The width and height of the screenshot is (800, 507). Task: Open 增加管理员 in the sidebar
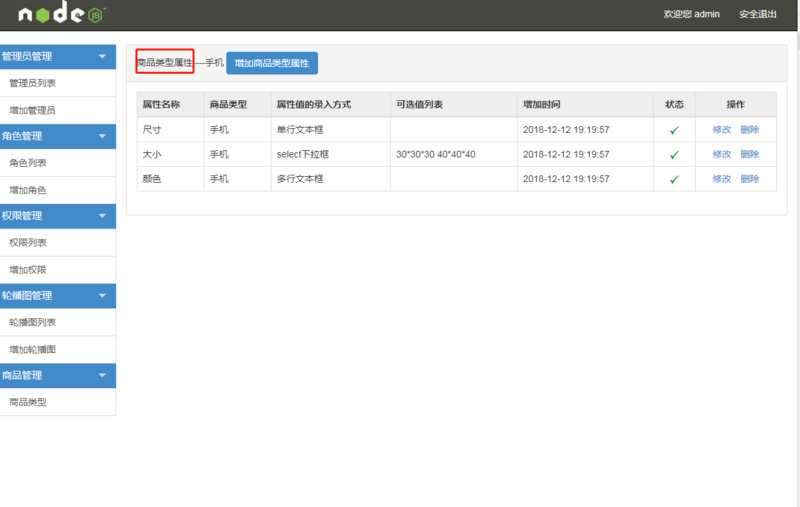58,110
